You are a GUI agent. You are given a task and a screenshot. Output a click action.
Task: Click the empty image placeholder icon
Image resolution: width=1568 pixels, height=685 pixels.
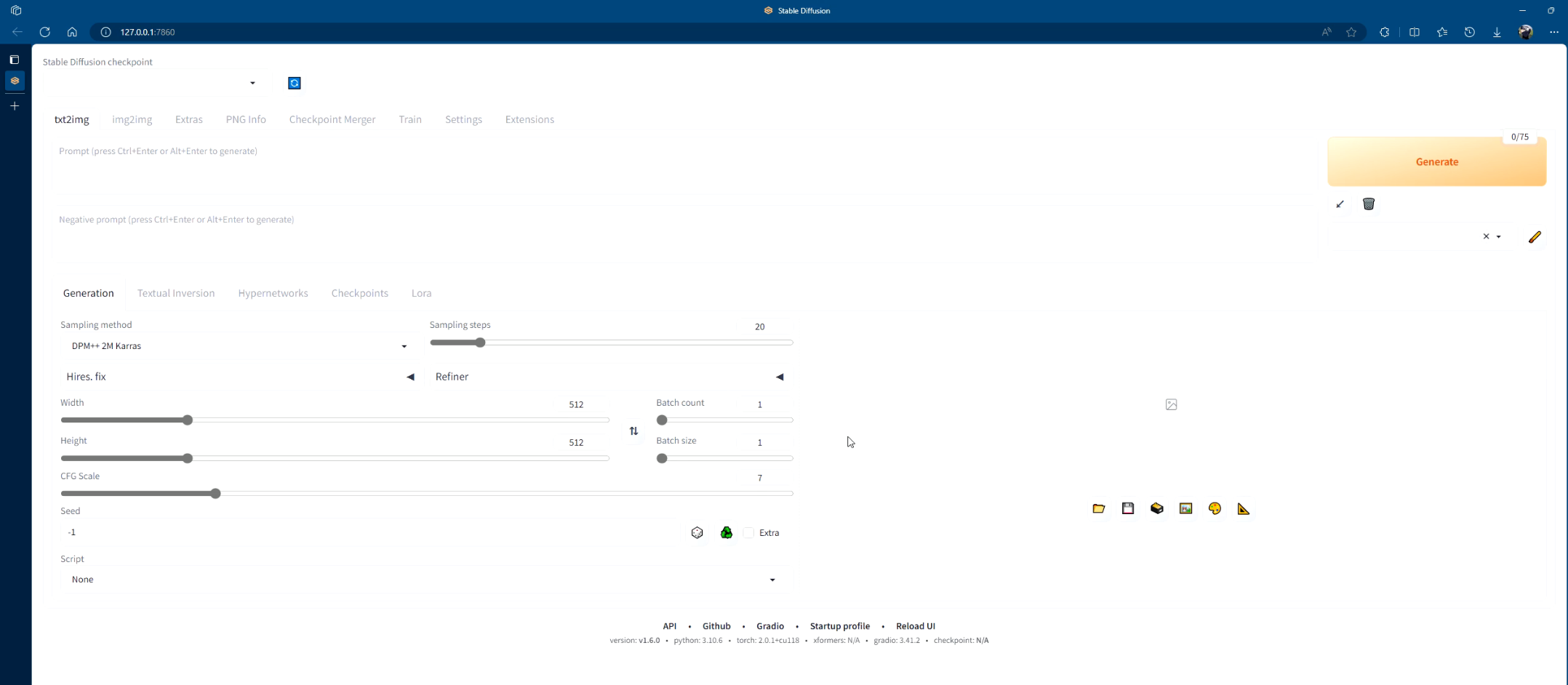[1171, 404]
